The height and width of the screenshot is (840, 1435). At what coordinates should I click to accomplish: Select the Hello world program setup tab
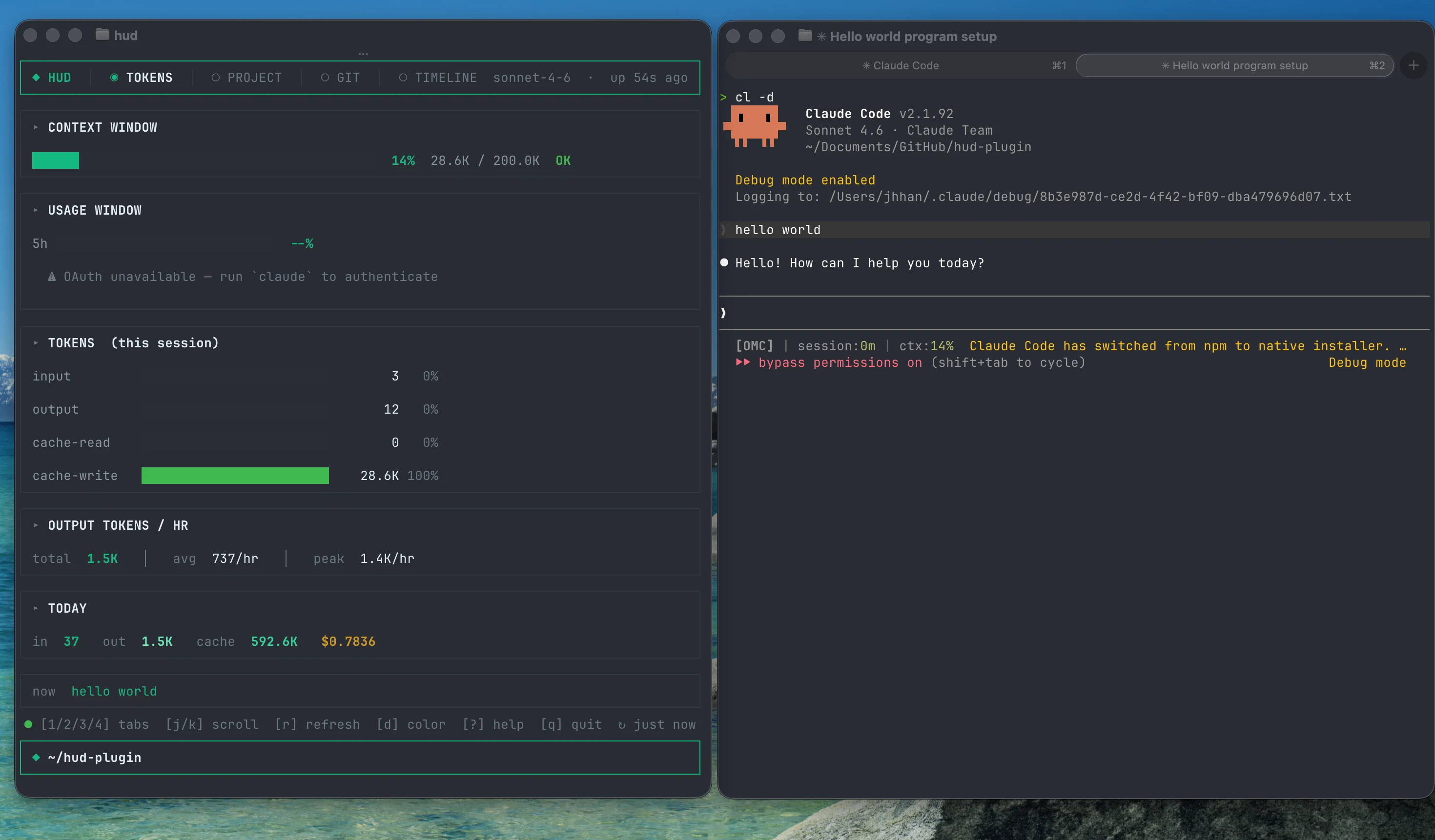1234,65
